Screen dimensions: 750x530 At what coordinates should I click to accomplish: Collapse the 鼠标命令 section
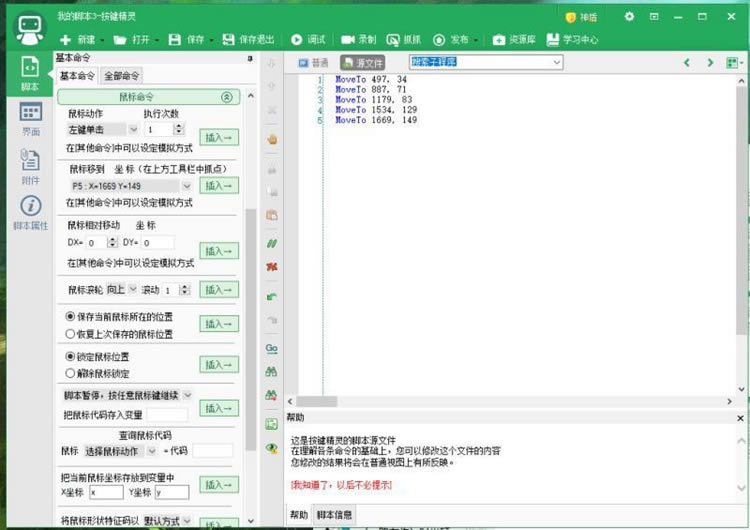(226, 97)
